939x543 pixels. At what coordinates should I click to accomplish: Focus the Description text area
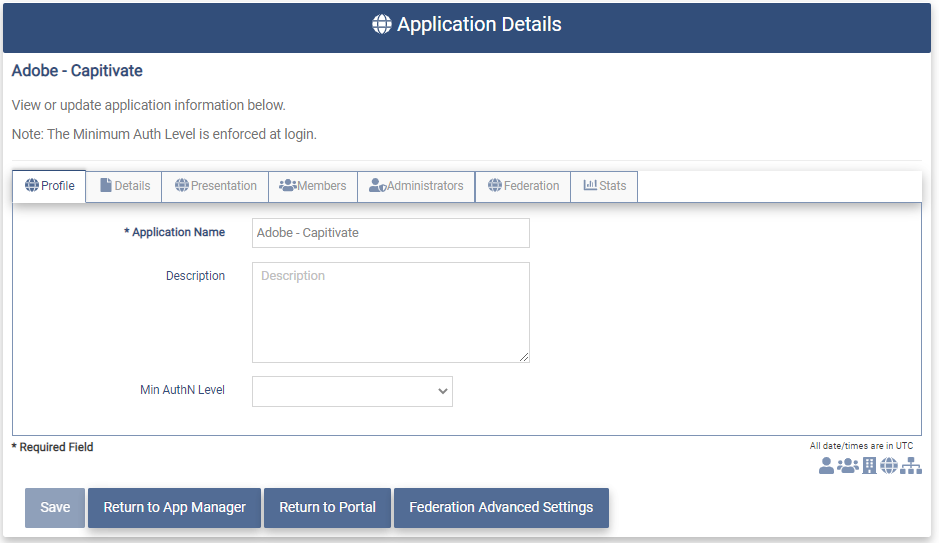pos(390,313)
